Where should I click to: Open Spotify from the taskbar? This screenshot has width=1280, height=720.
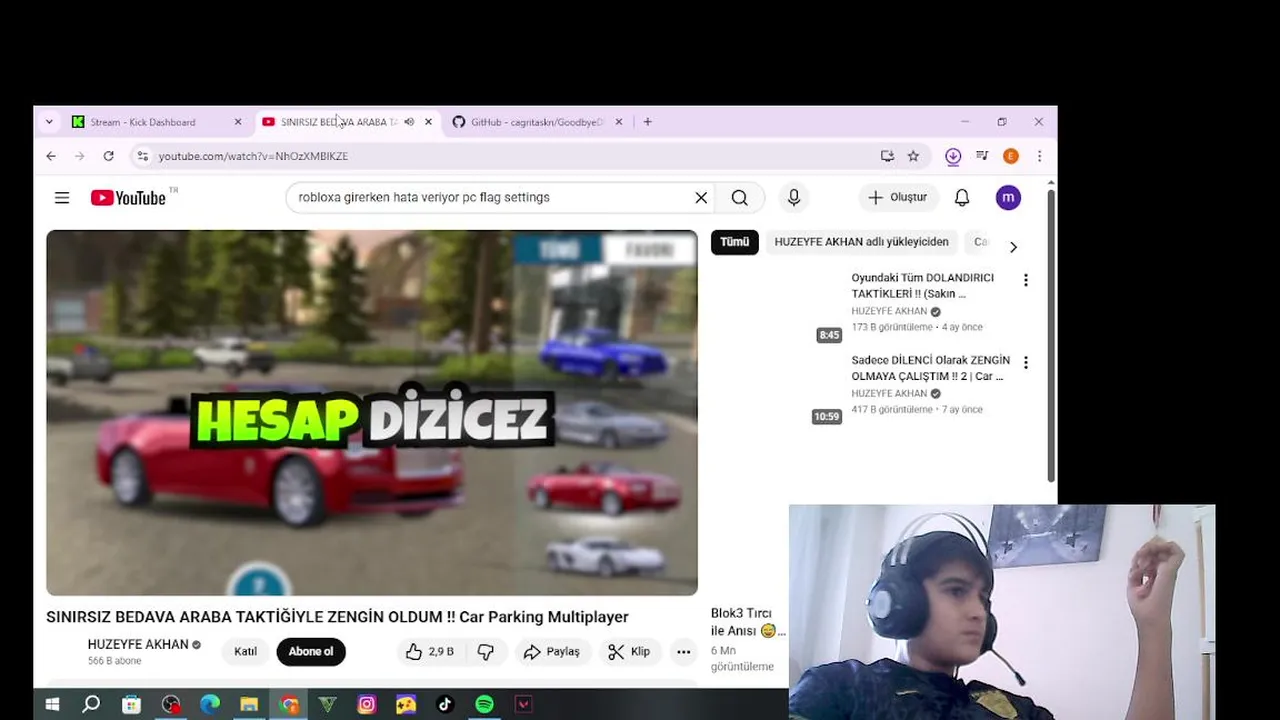pyautogui.click(x=484, y=705)
